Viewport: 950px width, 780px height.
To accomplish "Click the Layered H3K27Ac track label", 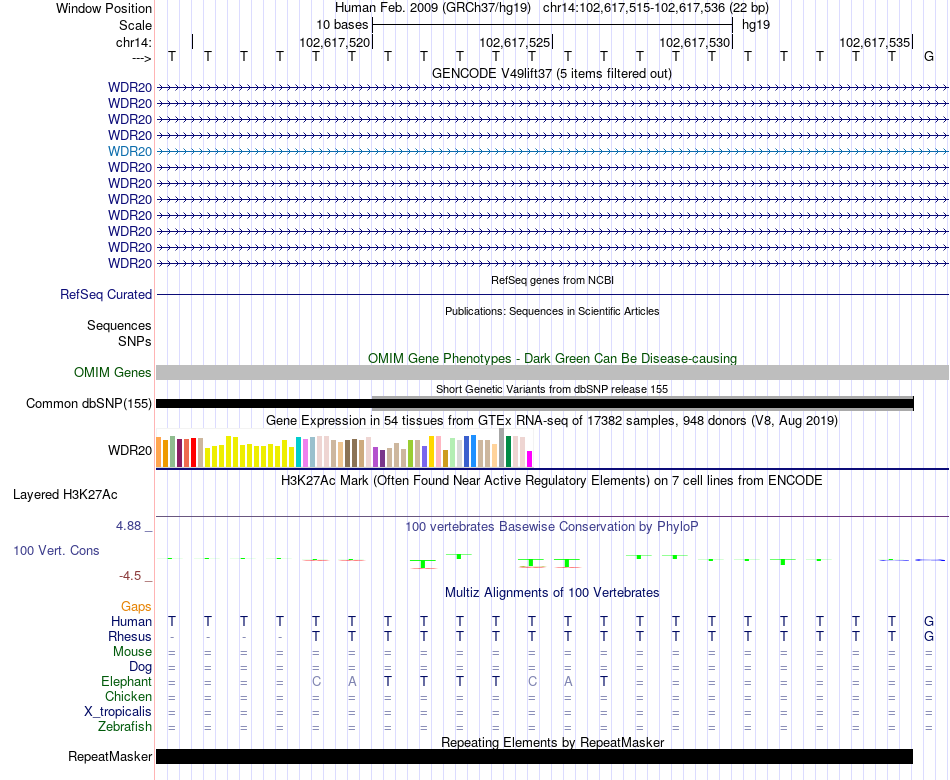I will (65, 495).
